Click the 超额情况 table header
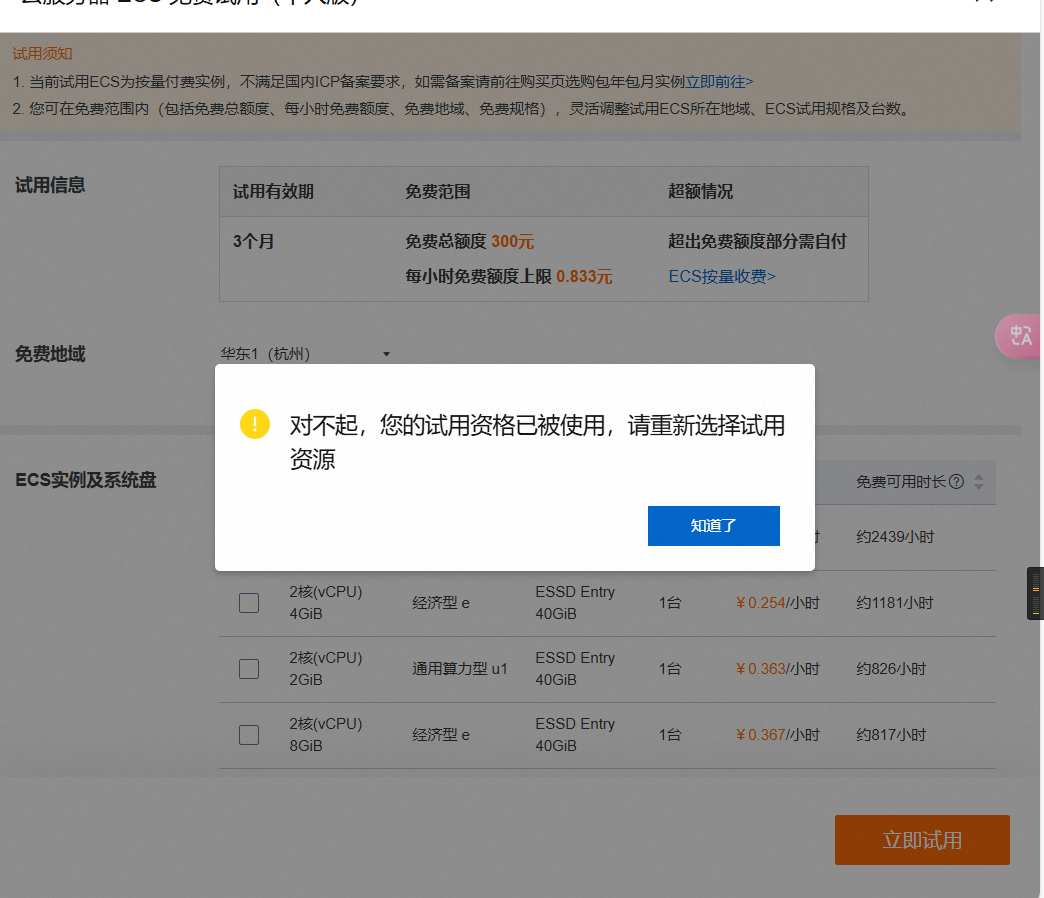The image size is (1044, 898). tap(700, 191)
